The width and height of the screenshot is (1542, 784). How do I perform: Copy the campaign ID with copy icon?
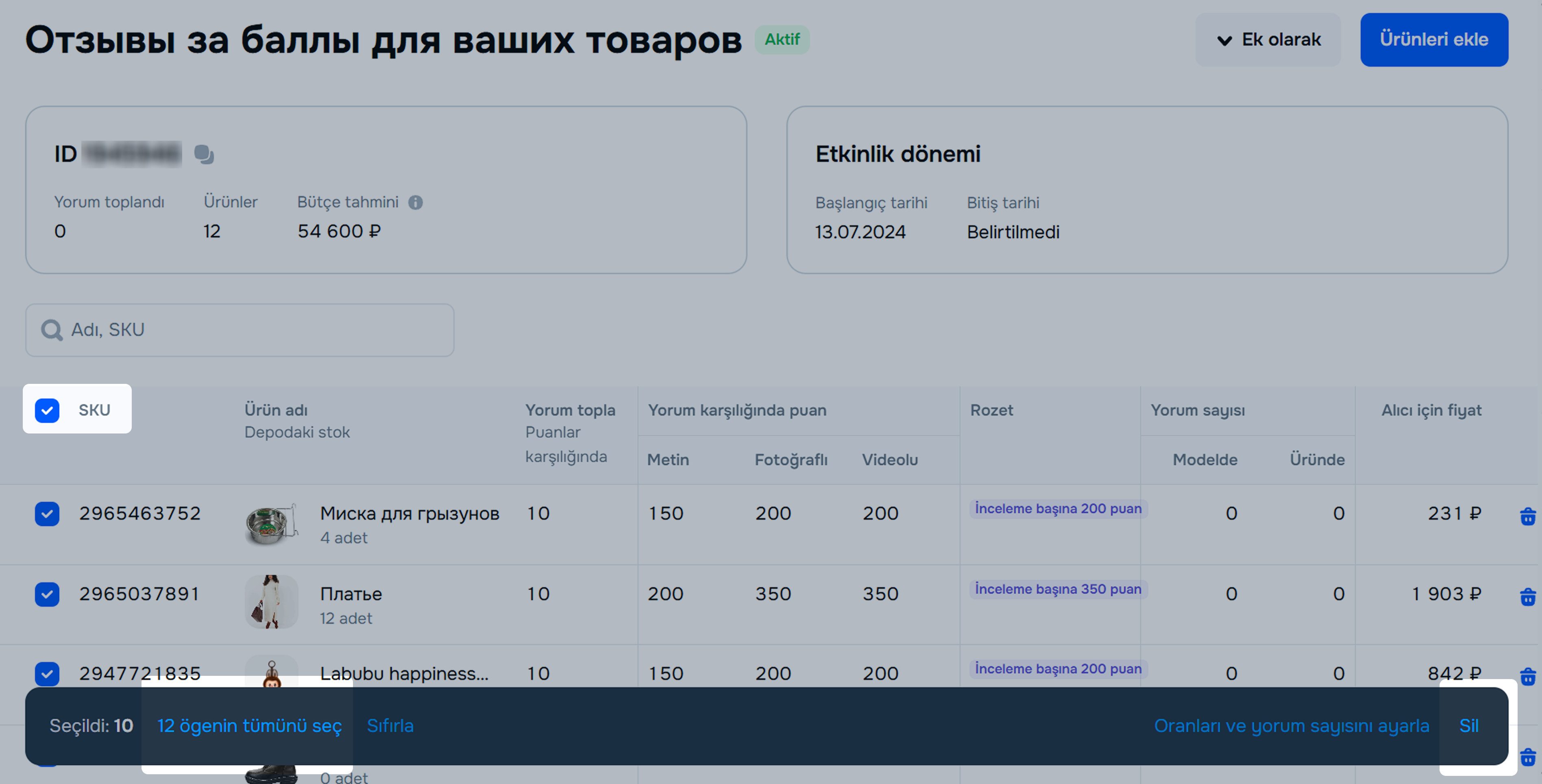pos(203,155)
